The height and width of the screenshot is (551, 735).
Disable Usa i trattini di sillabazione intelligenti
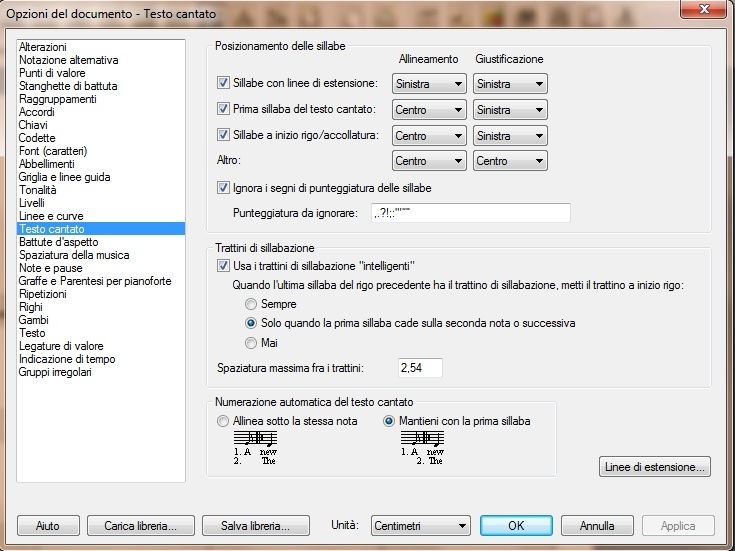pyautogui.click(x=223, y=266)
